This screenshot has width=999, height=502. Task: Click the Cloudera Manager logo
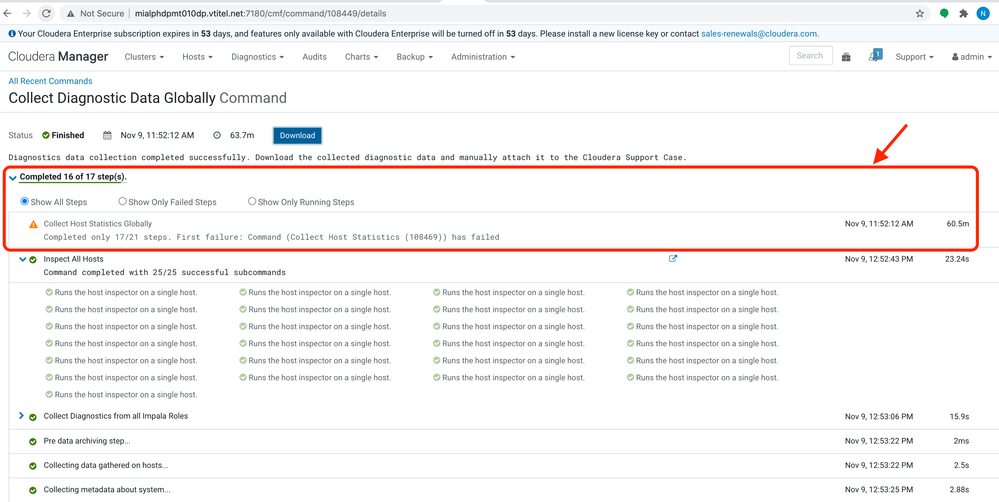coord(58,57)
